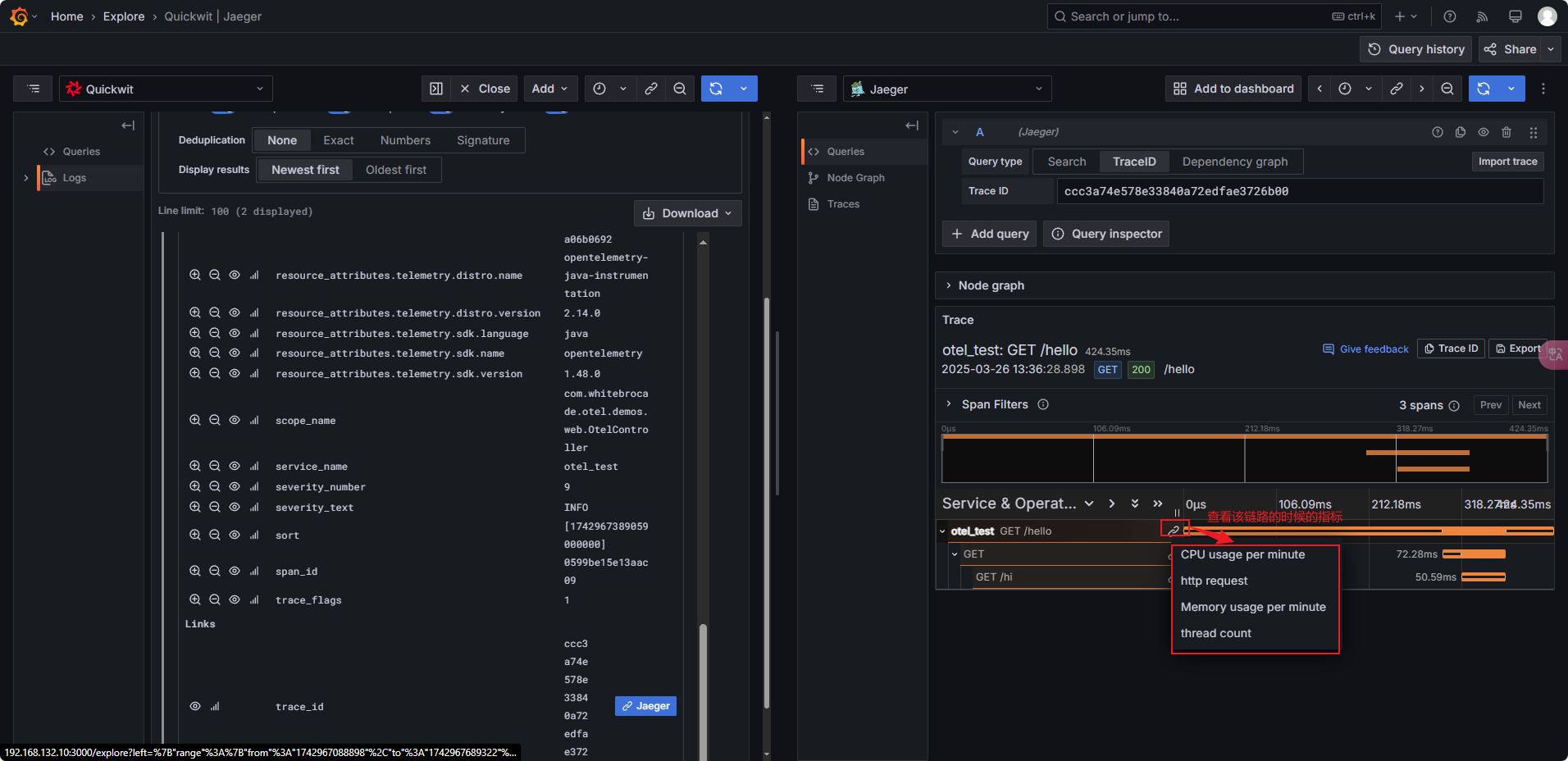The image size is (1568, 761).
Task: Open the help menu icon
Action: [1450, 16]
